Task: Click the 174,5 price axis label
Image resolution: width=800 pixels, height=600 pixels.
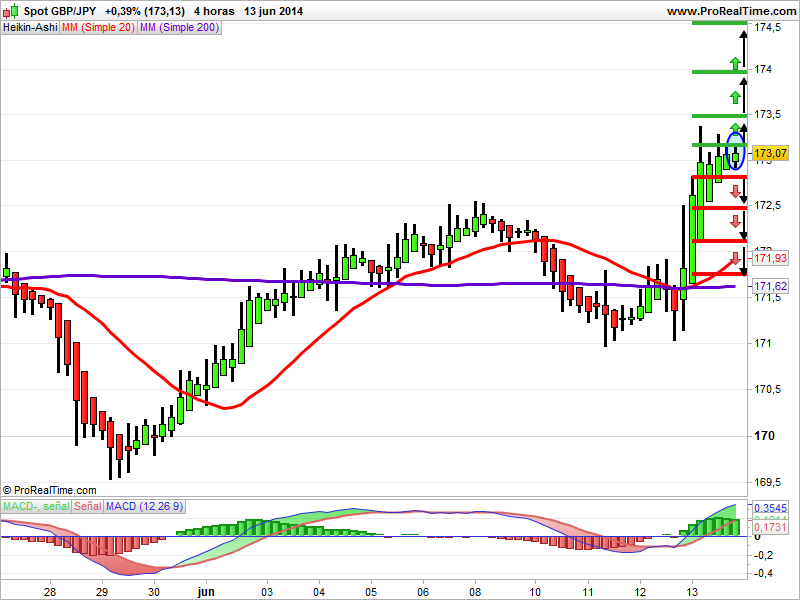Action: [x=767, y=28]
